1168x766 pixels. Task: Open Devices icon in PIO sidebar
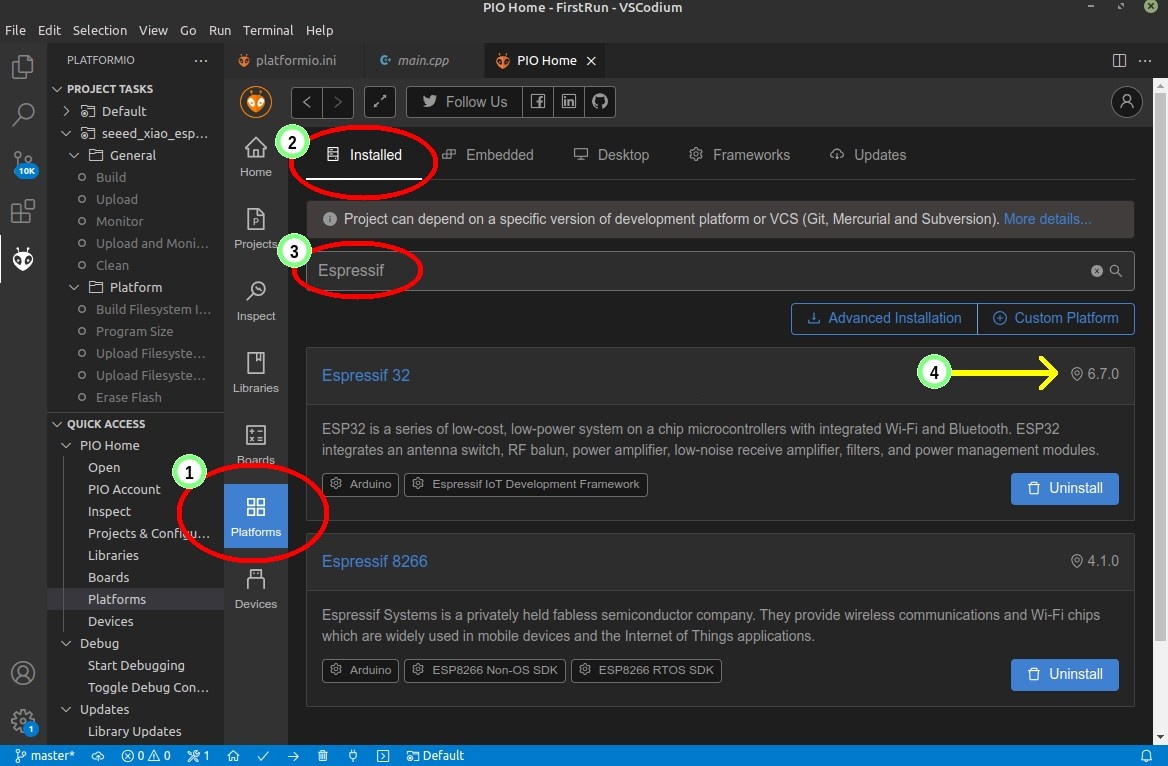tap(256, 587)
